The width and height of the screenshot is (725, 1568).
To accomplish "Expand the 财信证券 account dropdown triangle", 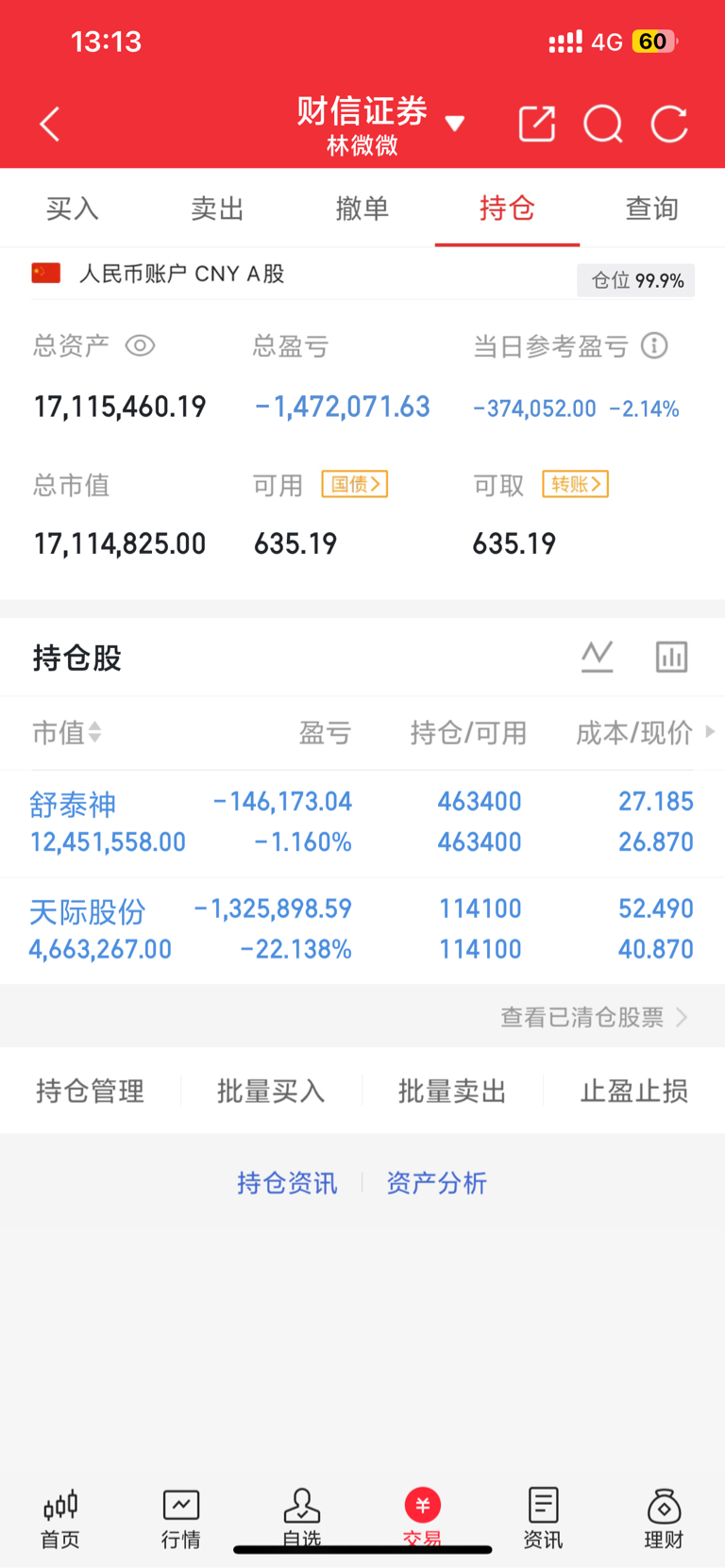I will 454,123.
